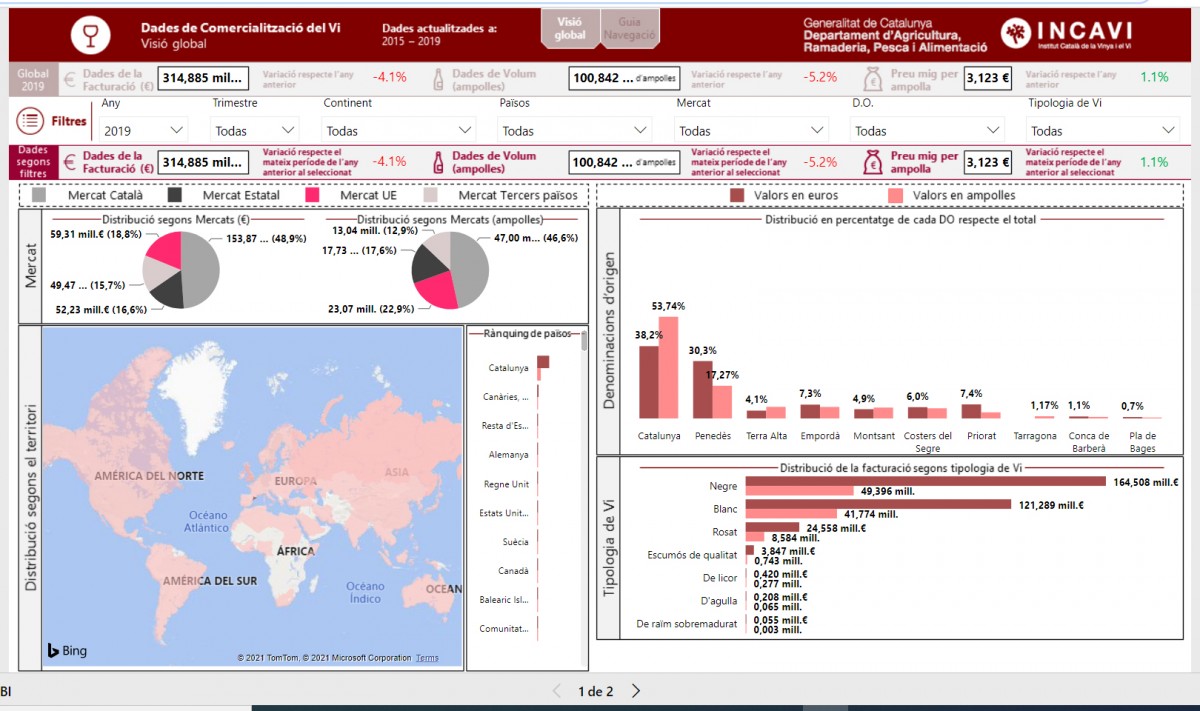1200x711 pixels.
Task: Click the wine glass logo icon
Action: point(90,35)
